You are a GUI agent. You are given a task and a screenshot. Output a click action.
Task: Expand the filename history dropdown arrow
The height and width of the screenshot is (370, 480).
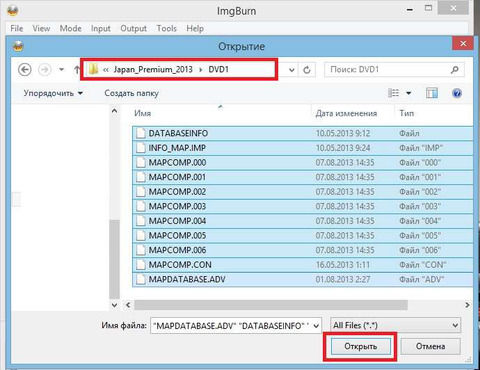(316, 326)
